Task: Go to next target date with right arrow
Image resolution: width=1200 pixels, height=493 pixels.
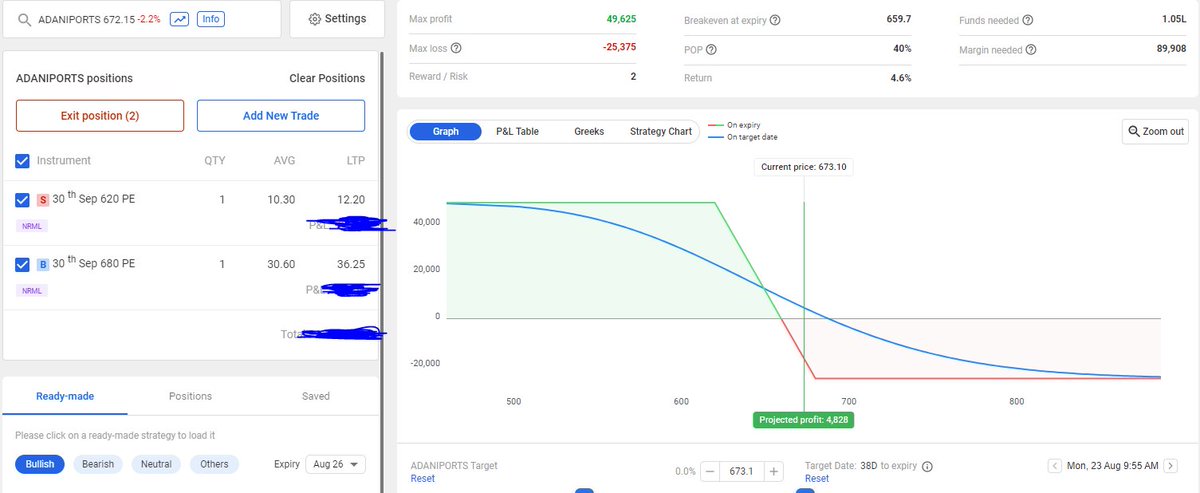Action: [1173, 466]
